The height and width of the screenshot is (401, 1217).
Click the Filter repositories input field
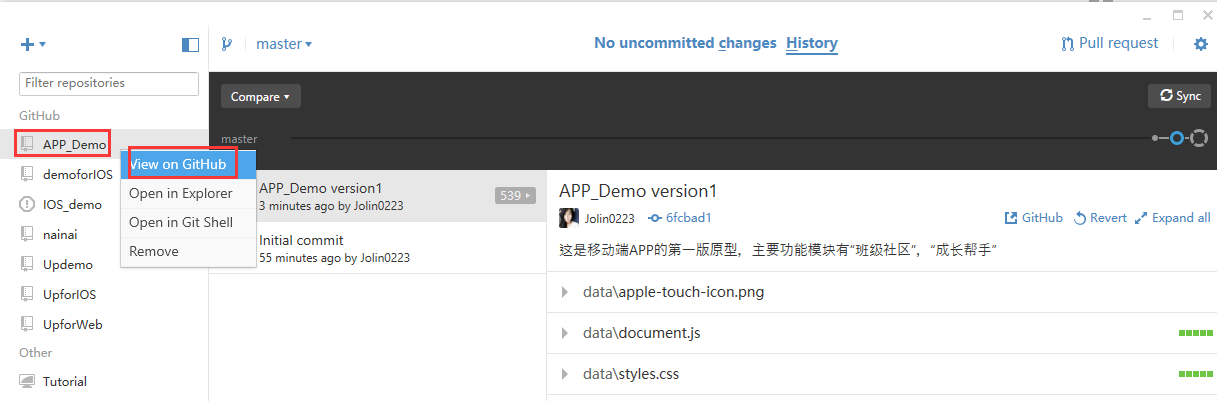coord(109,83)
